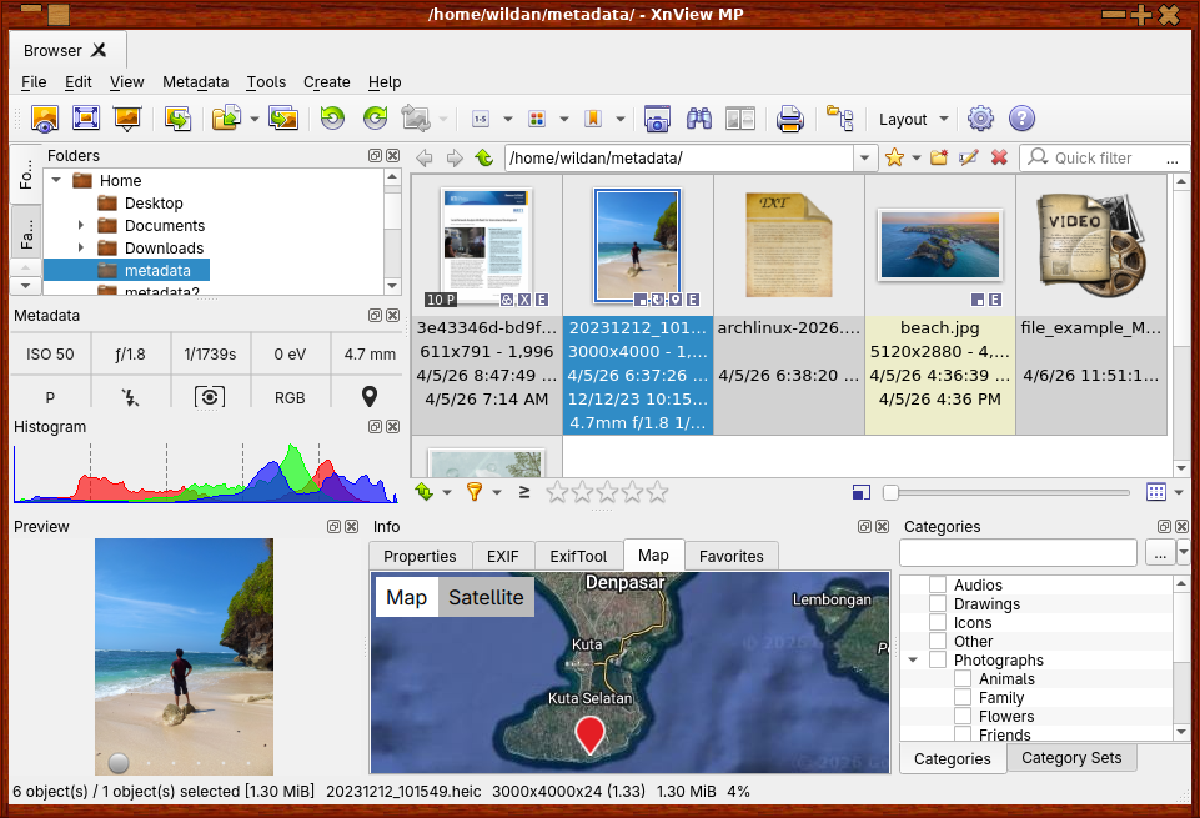
Task: Enable the Drawings category checkbox
Action: [938, 604]
